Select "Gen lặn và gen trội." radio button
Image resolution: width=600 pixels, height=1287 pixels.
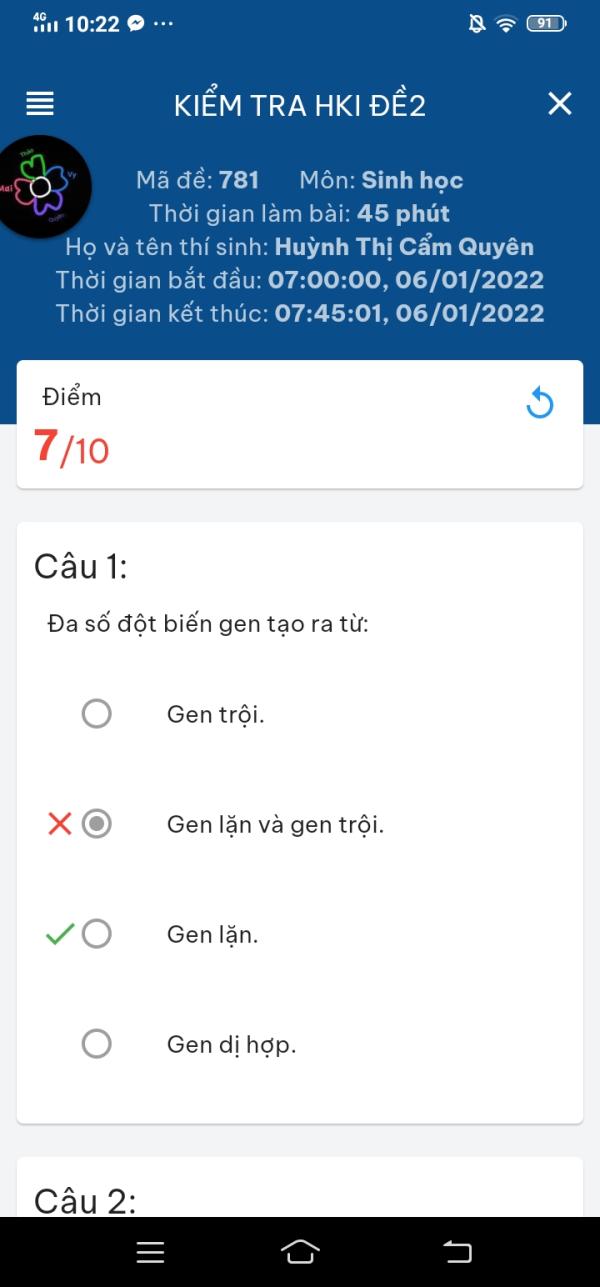point(97,824)
